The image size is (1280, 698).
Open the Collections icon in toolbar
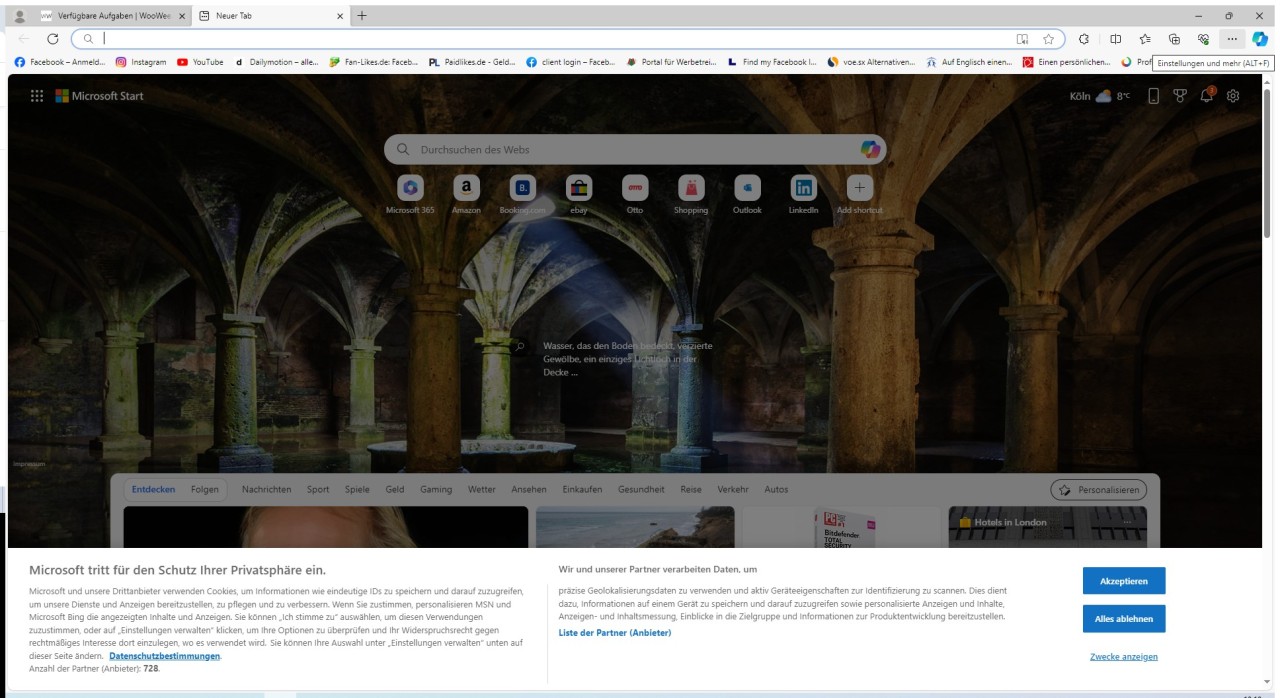click(x=1175, y=39)
